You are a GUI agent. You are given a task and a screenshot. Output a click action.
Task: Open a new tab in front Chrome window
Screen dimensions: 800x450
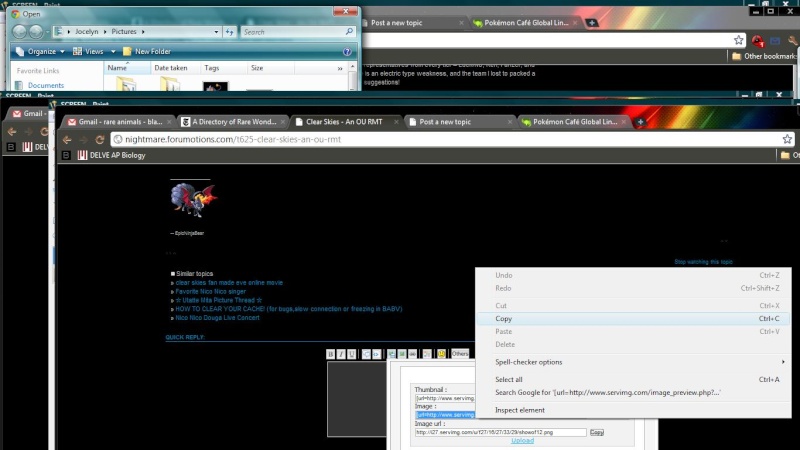(x=640, y=122)
